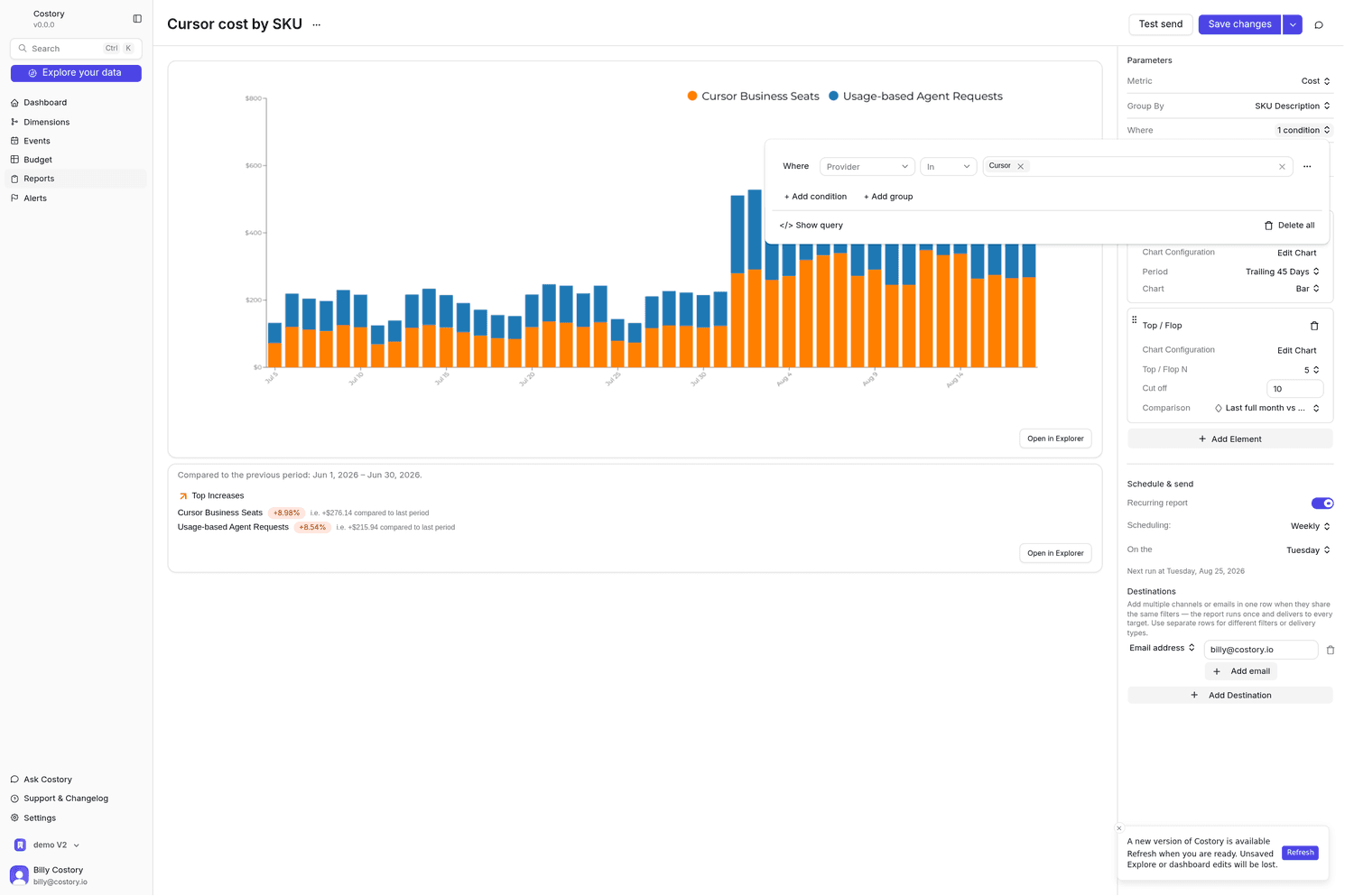Change Group By SKU Description dropdown

[x=1292, y=106]
